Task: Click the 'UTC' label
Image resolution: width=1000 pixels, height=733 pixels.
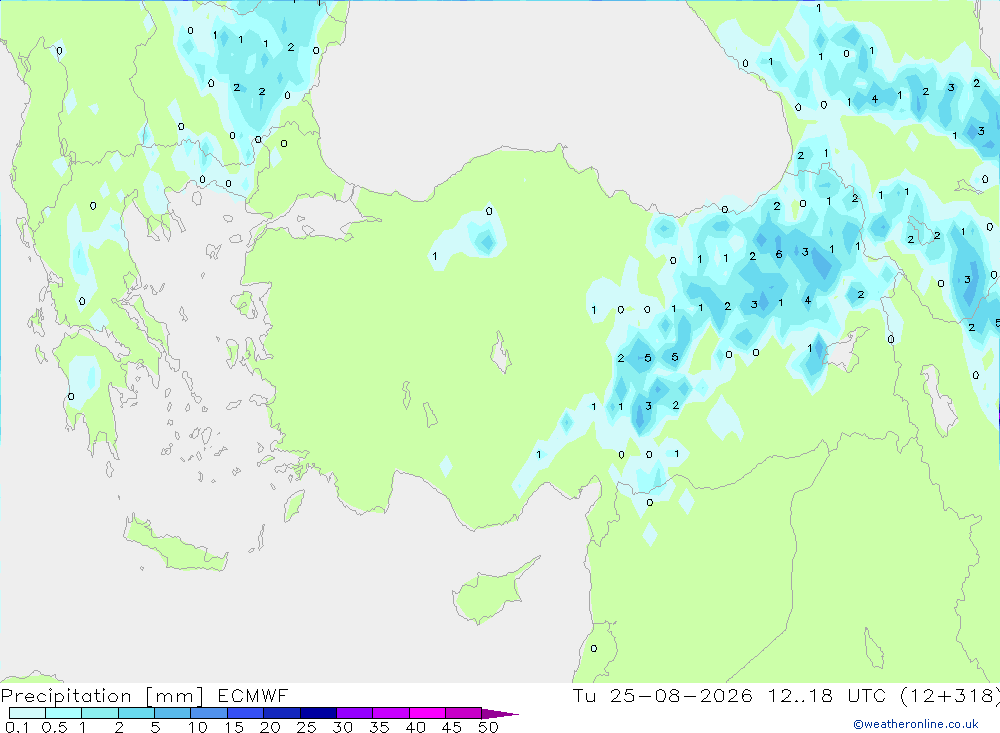Action: tap(867, 695)
